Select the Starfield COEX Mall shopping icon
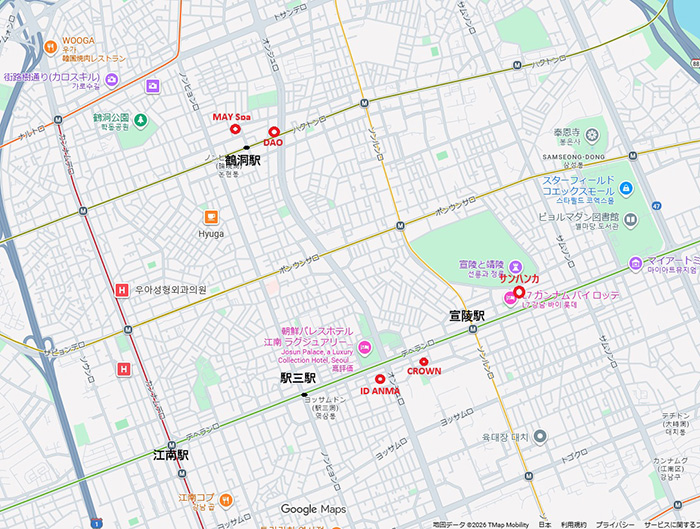700x529 pixels. pyautogui.click(x=626, y=188)
